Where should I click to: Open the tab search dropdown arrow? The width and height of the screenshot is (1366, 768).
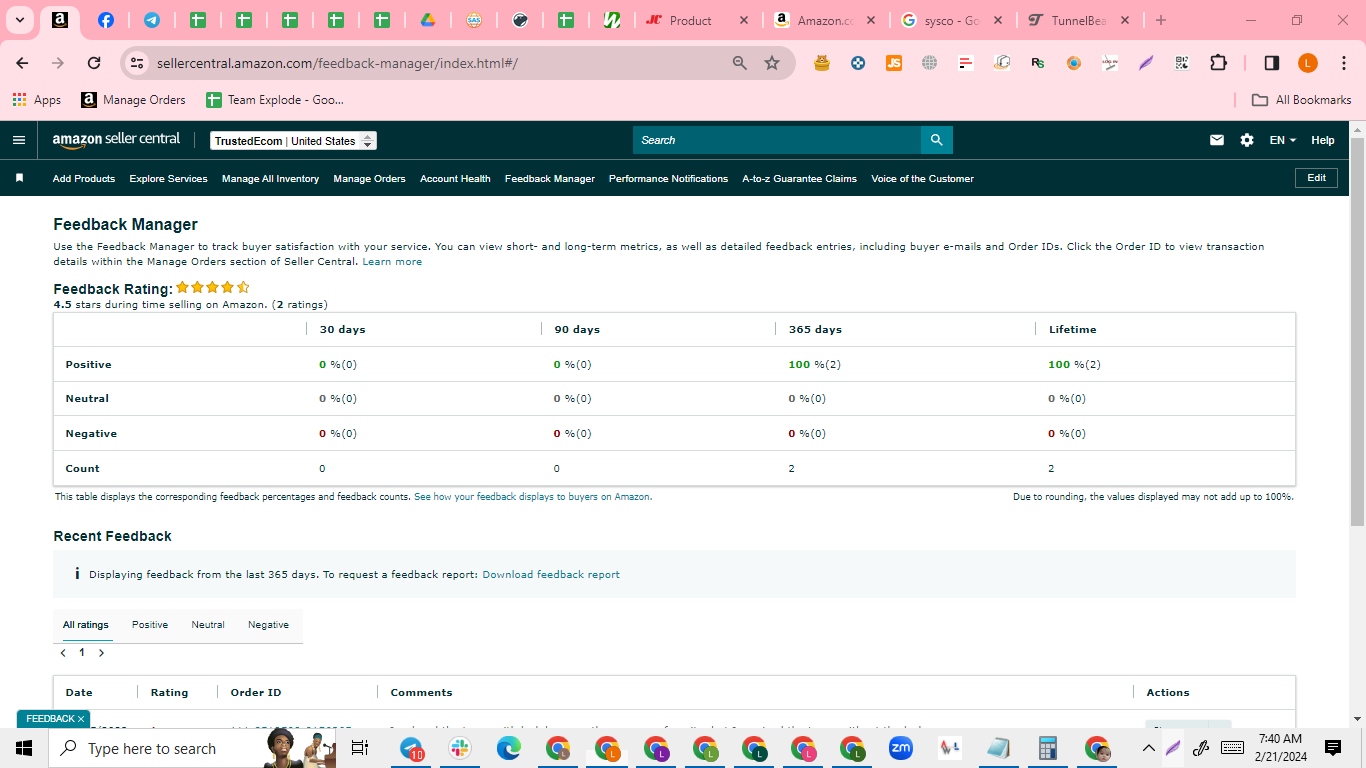tap(19, 20)
